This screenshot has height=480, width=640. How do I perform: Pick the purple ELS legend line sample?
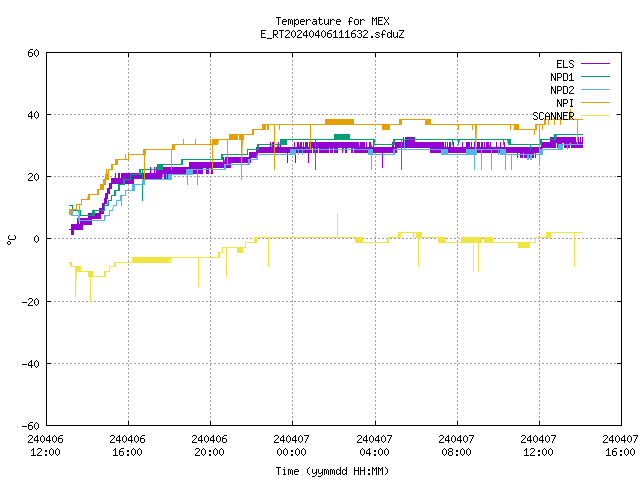(595, 64)
